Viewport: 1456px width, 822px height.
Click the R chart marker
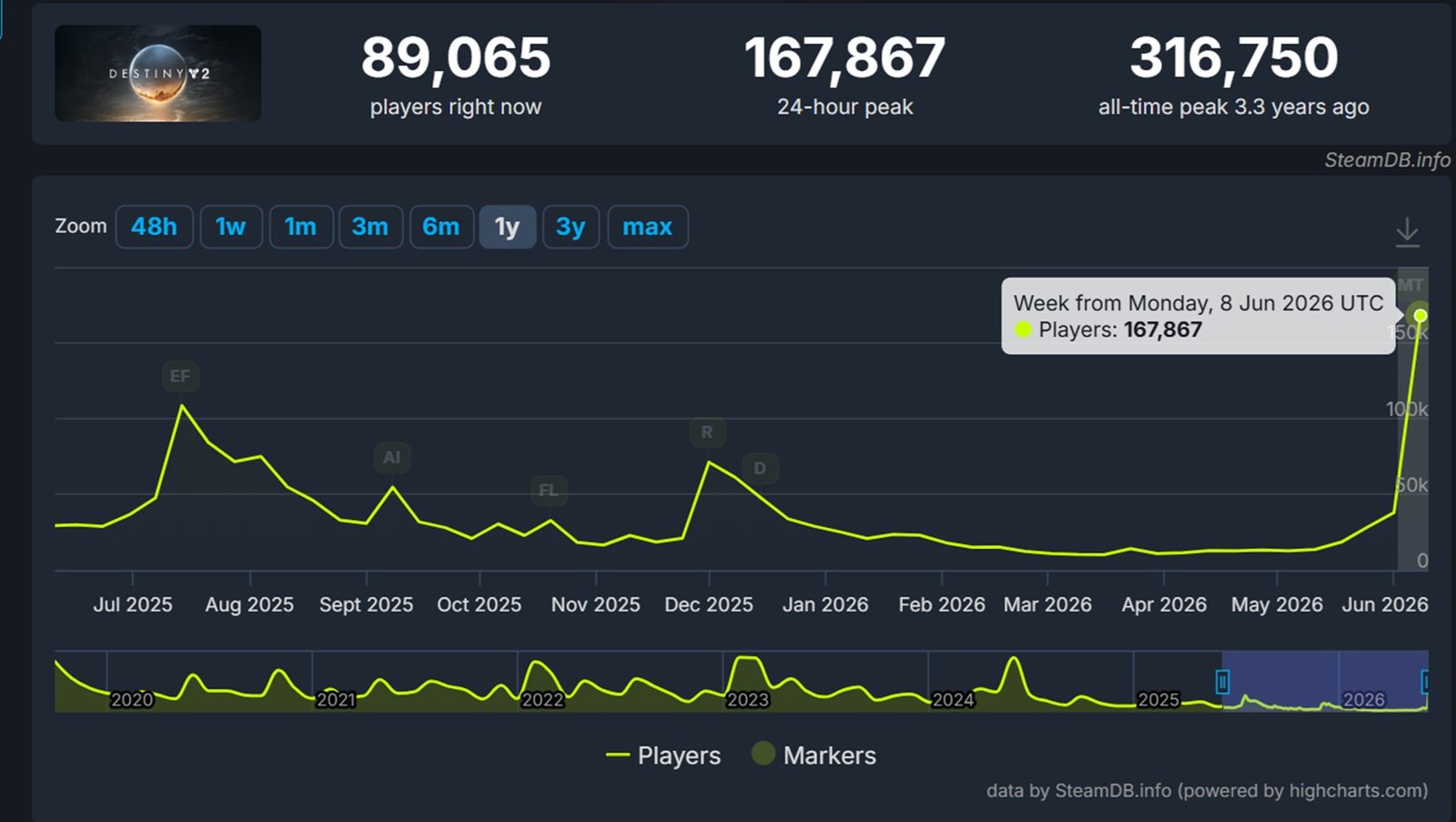pyautogui.click(x=707, y=432)
